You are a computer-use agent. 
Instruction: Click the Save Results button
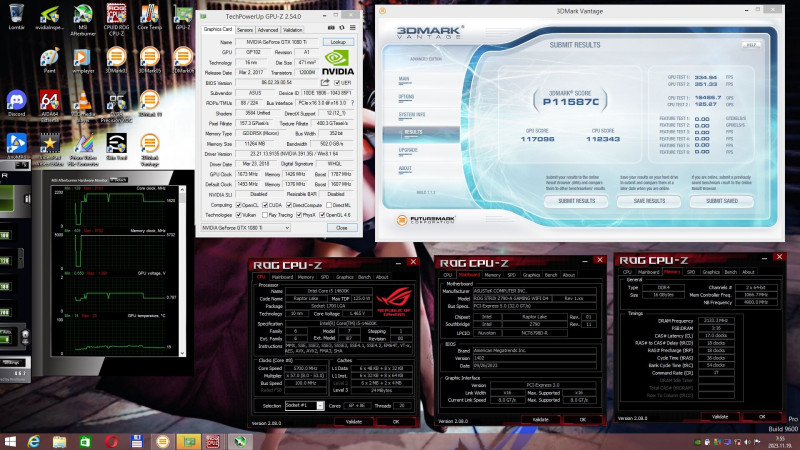(649, 201)
